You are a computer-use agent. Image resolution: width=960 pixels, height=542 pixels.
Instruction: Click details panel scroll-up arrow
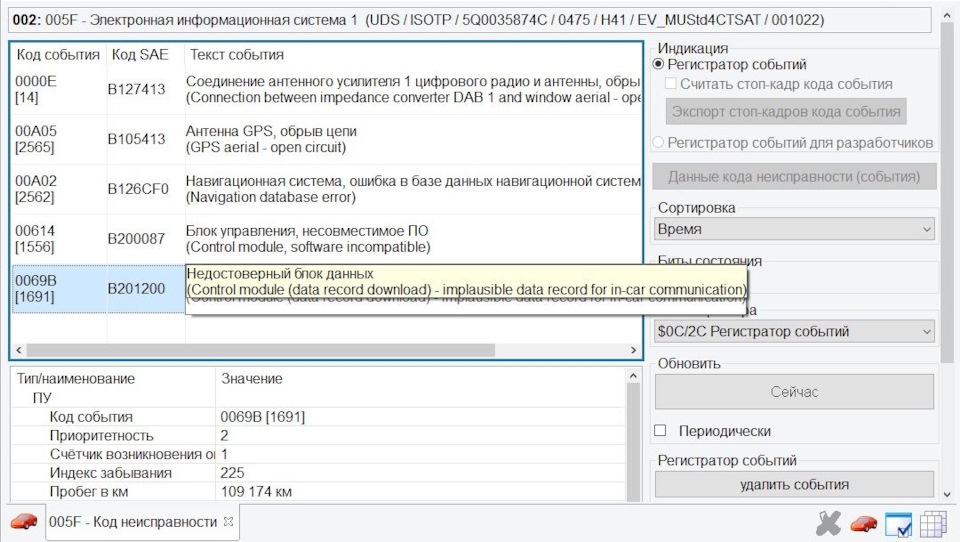tap(633, 375)
